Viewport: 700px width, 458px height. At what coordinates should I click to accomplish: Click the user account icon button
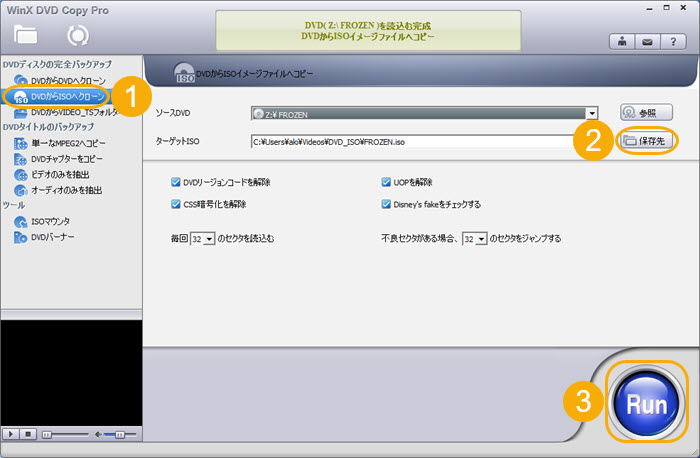(x=622, y=42)
